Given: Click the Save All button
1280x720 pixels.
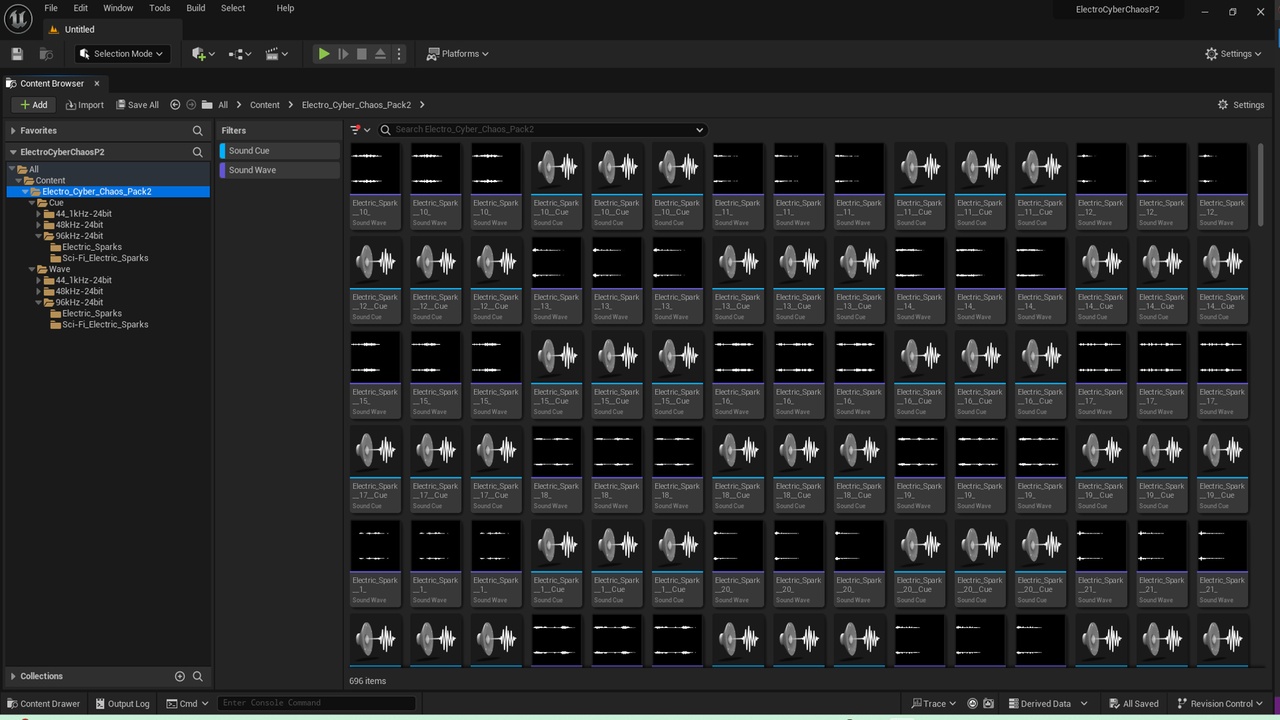Looking at the screenshot, I should tap(137, 105).
